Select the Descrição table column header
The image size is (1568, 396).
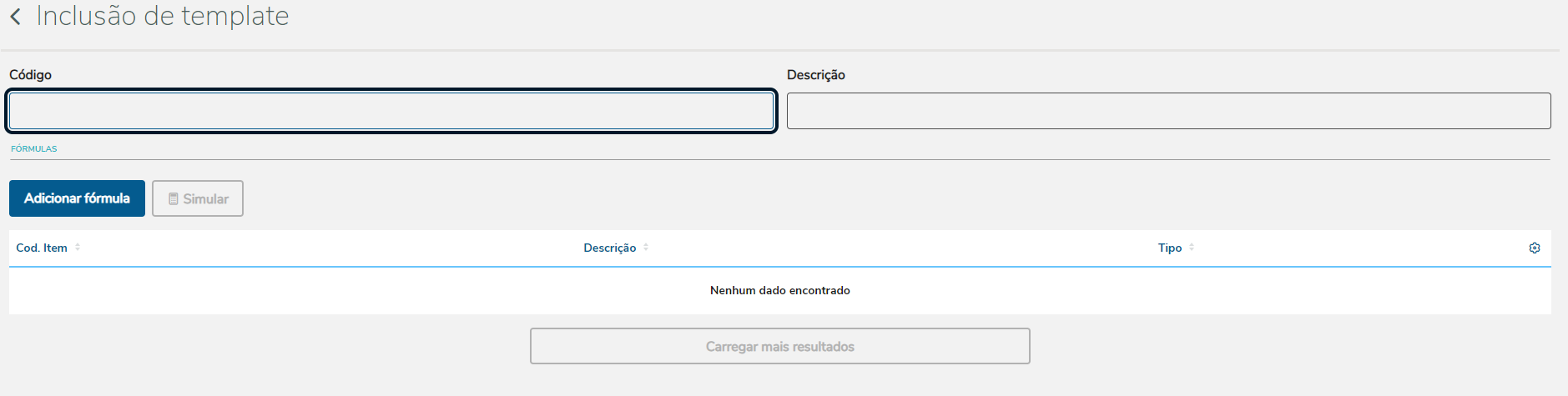[x=609, y=248]
